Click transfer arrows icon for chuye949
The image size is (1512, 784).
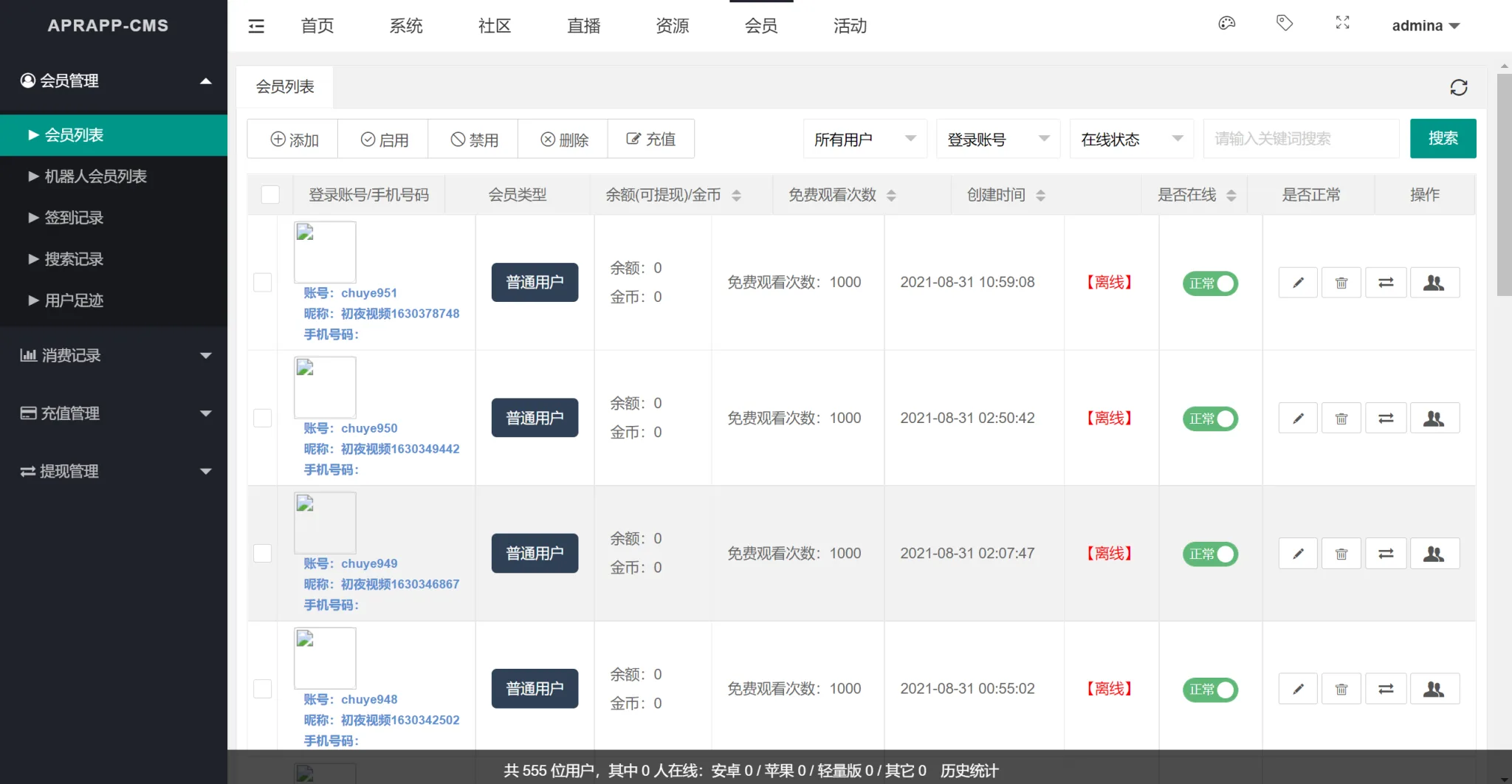pyautogui.click(x=1386, y=554)
